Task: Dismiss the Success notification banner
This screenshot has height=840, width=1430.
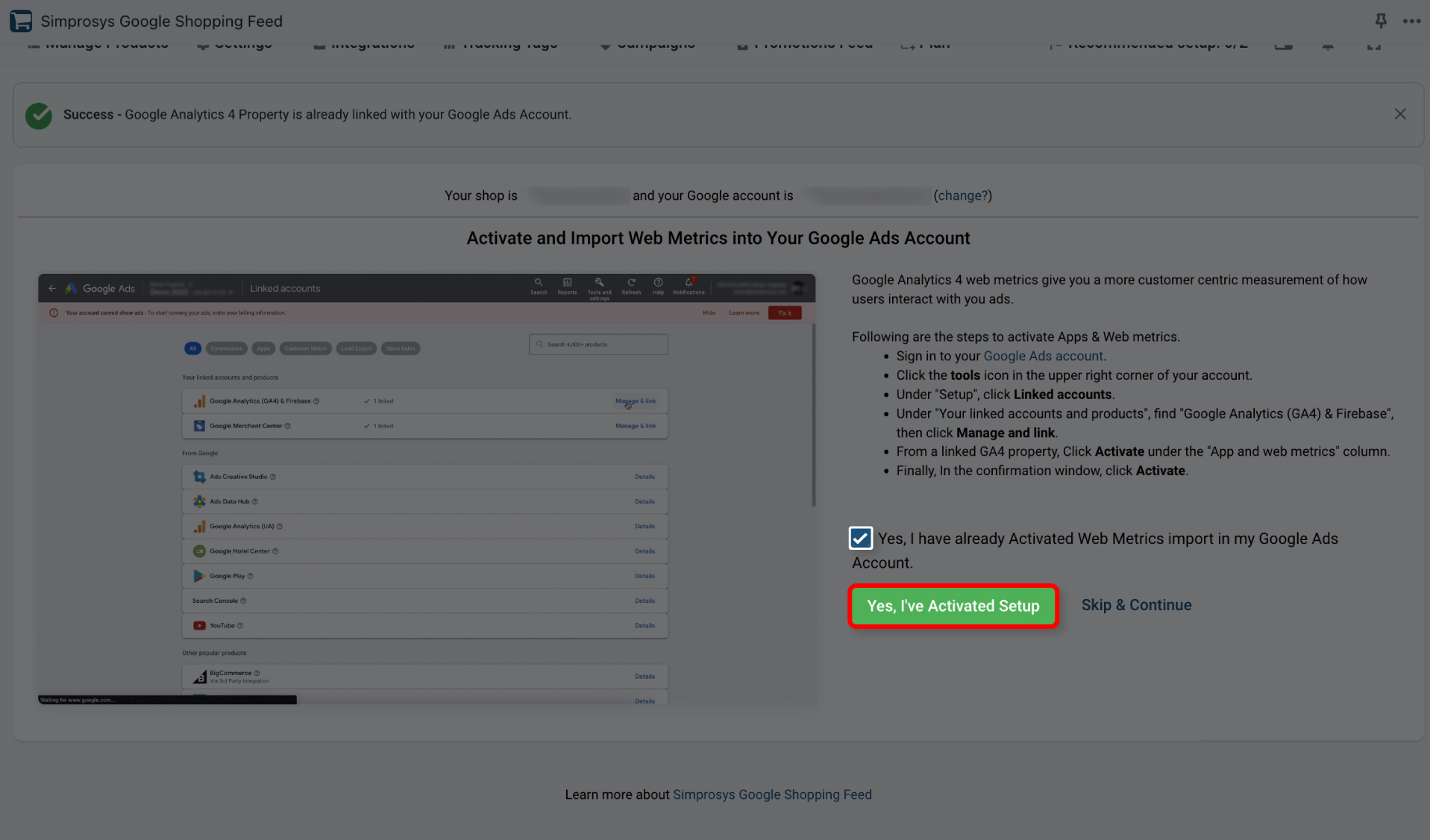Action: 1400,114
